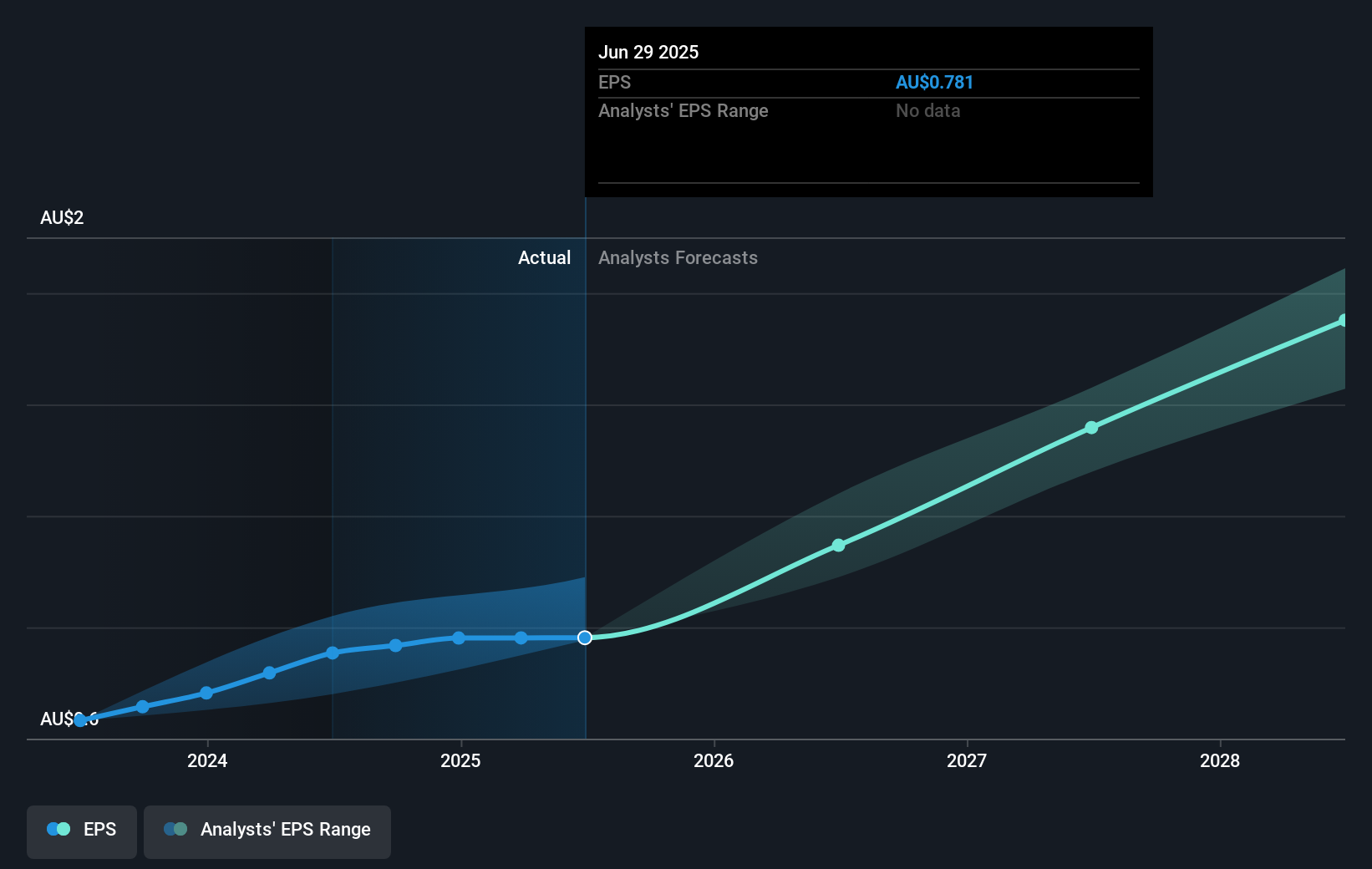Select the 2027 forecast data point
Viewport: 1372px width, 869px height.
point(1092,428)
